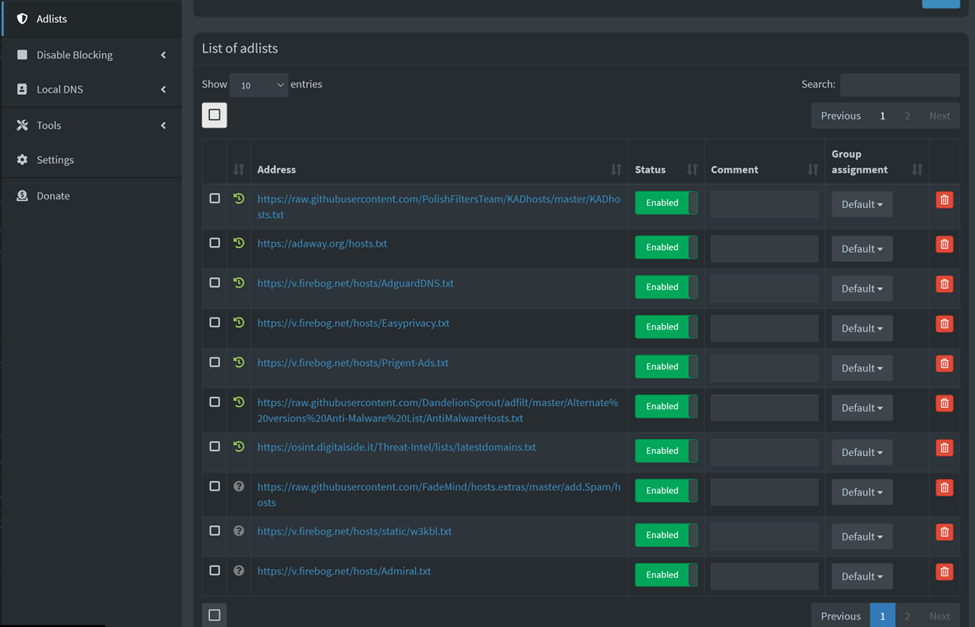Open the v.firebog.net Admiral.txt link
975x627 pixels.
(344, 571)
